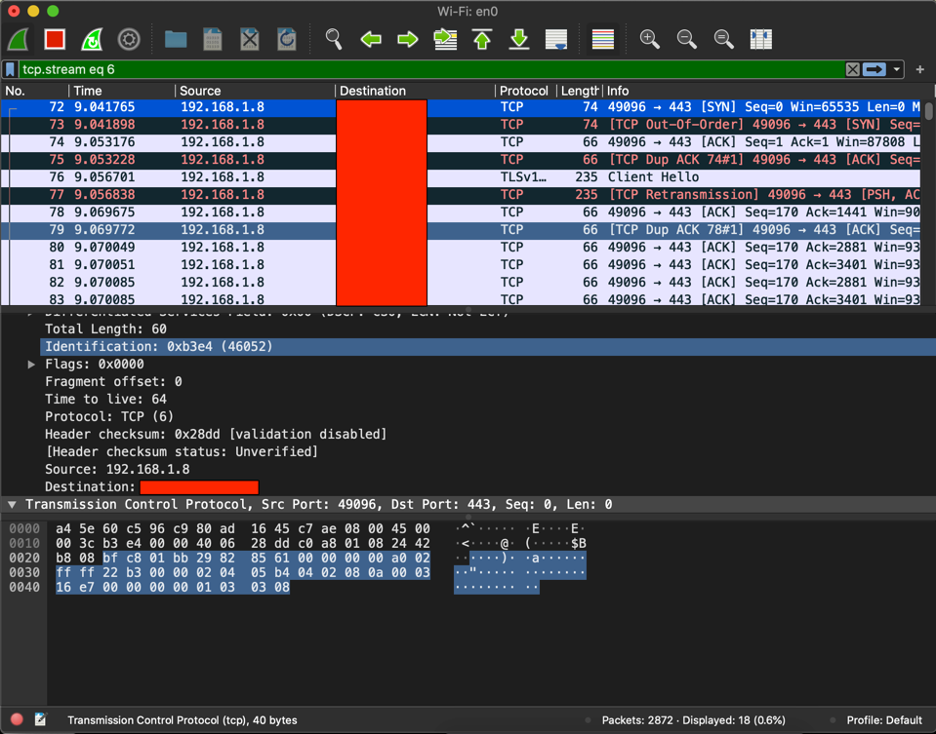Go to specified packet icon
This screenshot has height=734, width=936.
pyautogui.click(x=445, y=39)
